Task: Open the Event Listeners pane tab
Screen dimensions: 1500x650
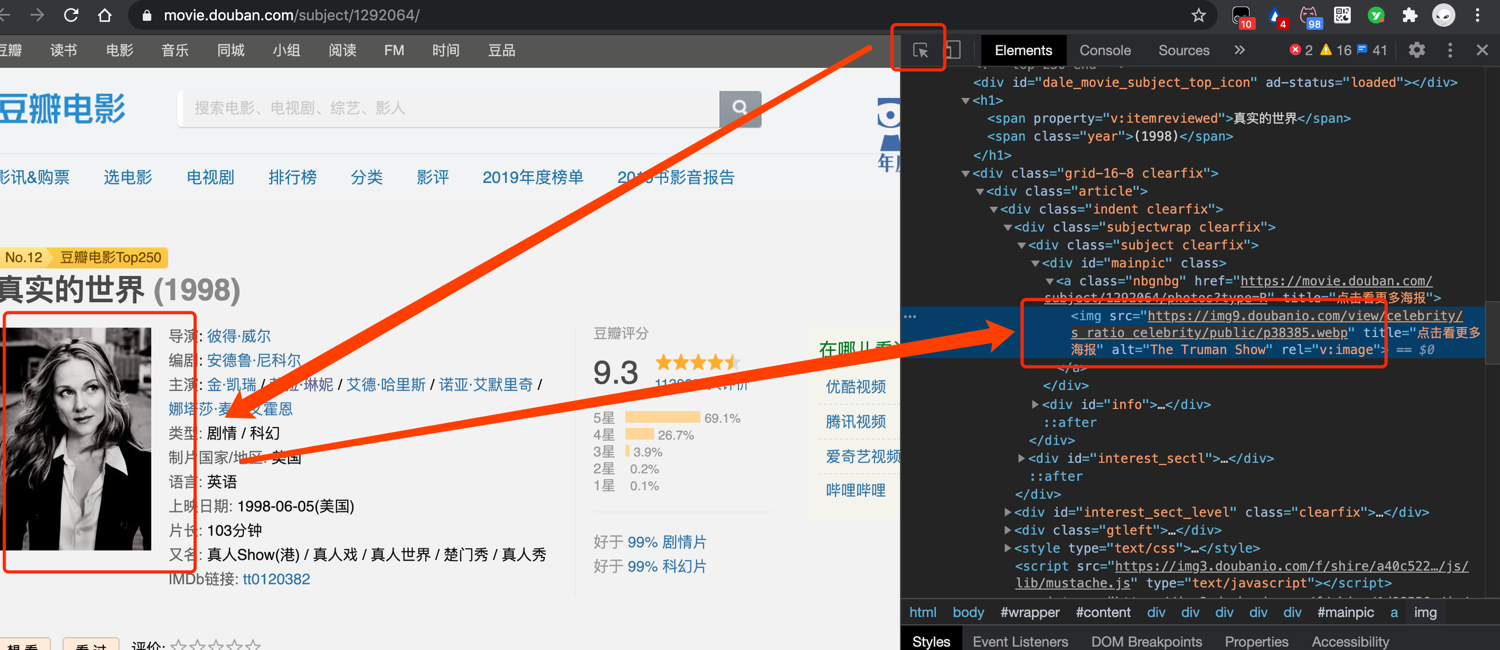Action: click(1020, 641)
